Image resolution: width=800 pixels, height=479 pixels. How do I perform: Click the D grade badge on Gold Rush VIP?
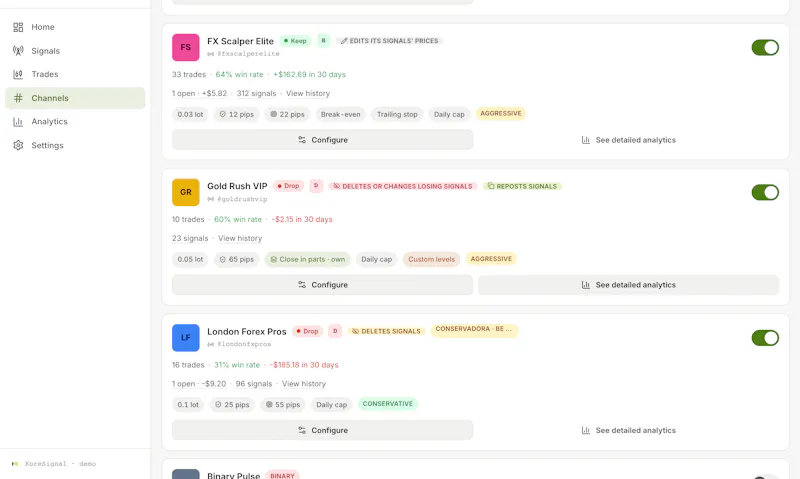pyautogui.click(x=316, y=186)
